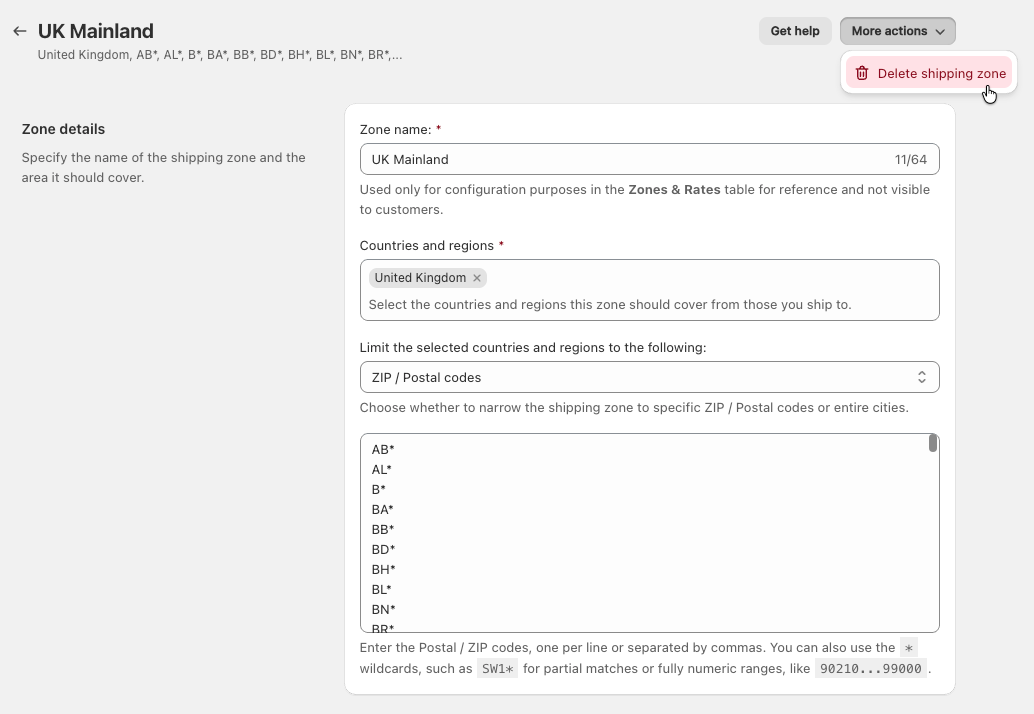Viewport: 1034px width, 714px height.
Task: Click the trash icon beside Delete shipping zone
Action: click(862, 73)
